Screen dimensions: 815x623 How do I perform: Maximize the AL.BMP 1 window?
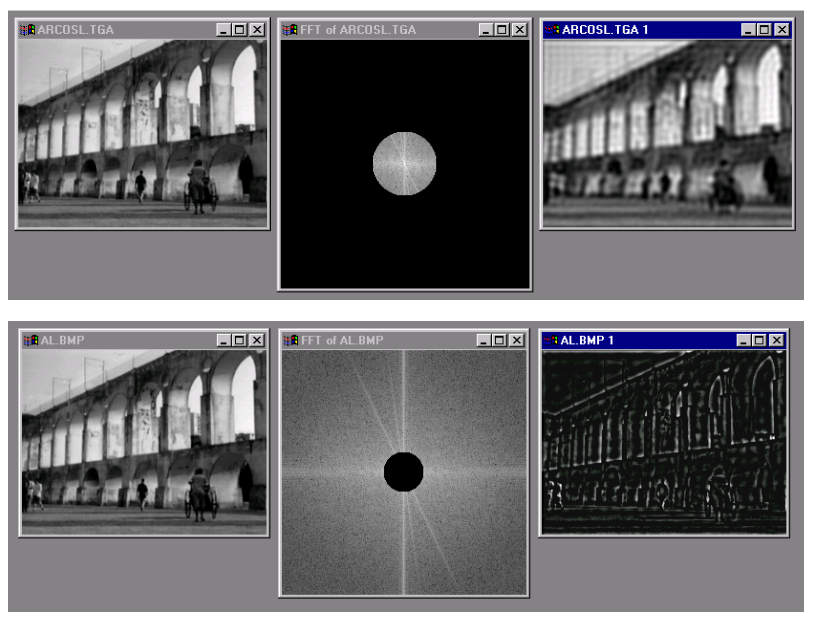(x=759, y=340)
